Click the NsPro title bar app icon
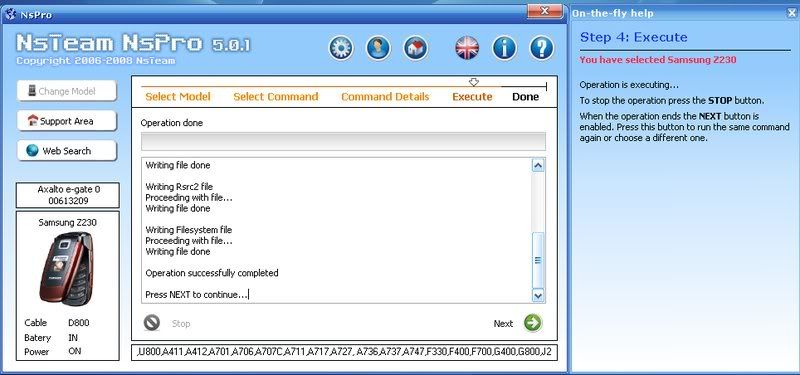800x375 pixels. [10, 14]
